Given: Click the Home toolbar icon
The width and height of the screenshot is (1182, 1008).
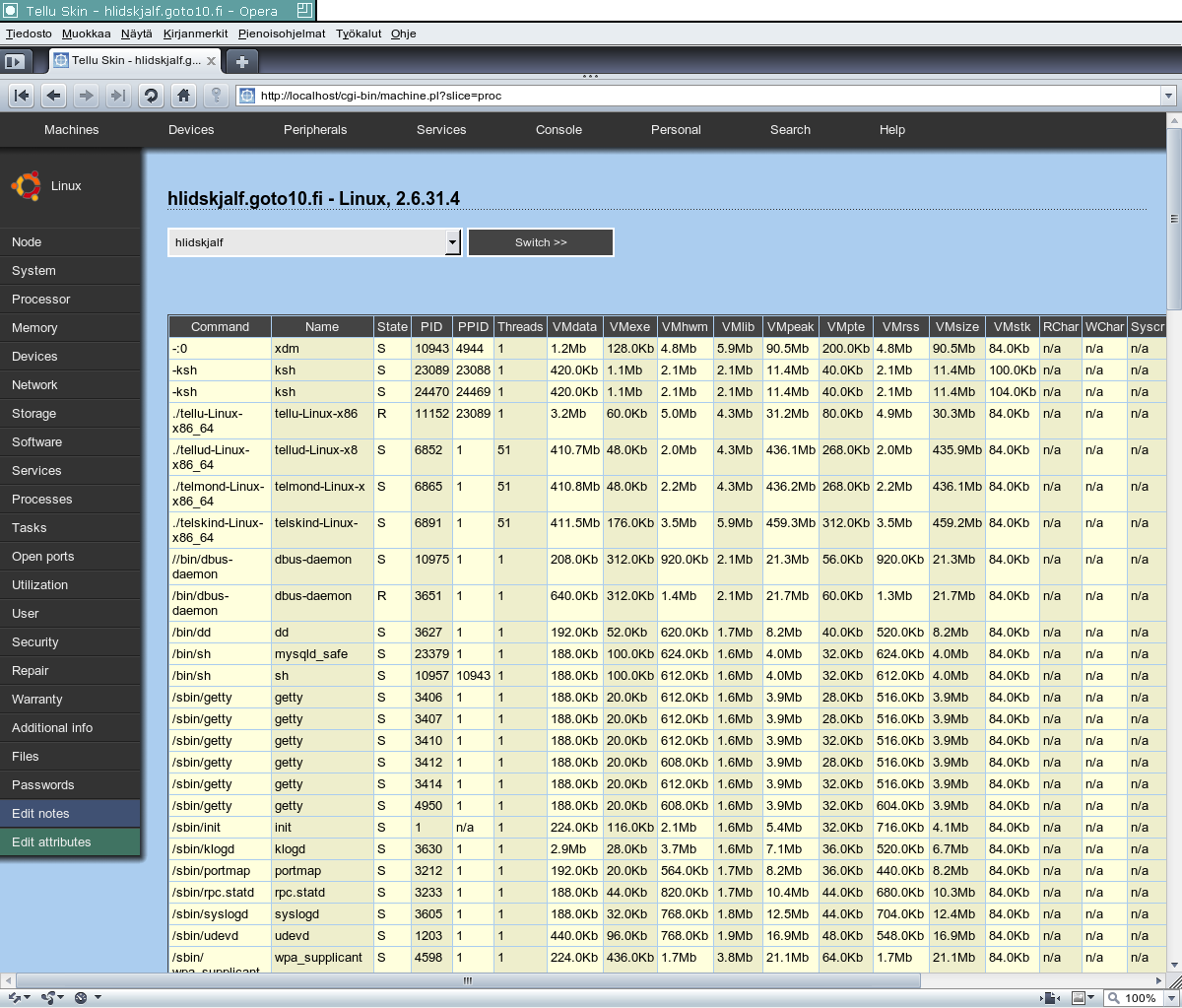Looking at the screenshot, I should [x=184, y=96].
